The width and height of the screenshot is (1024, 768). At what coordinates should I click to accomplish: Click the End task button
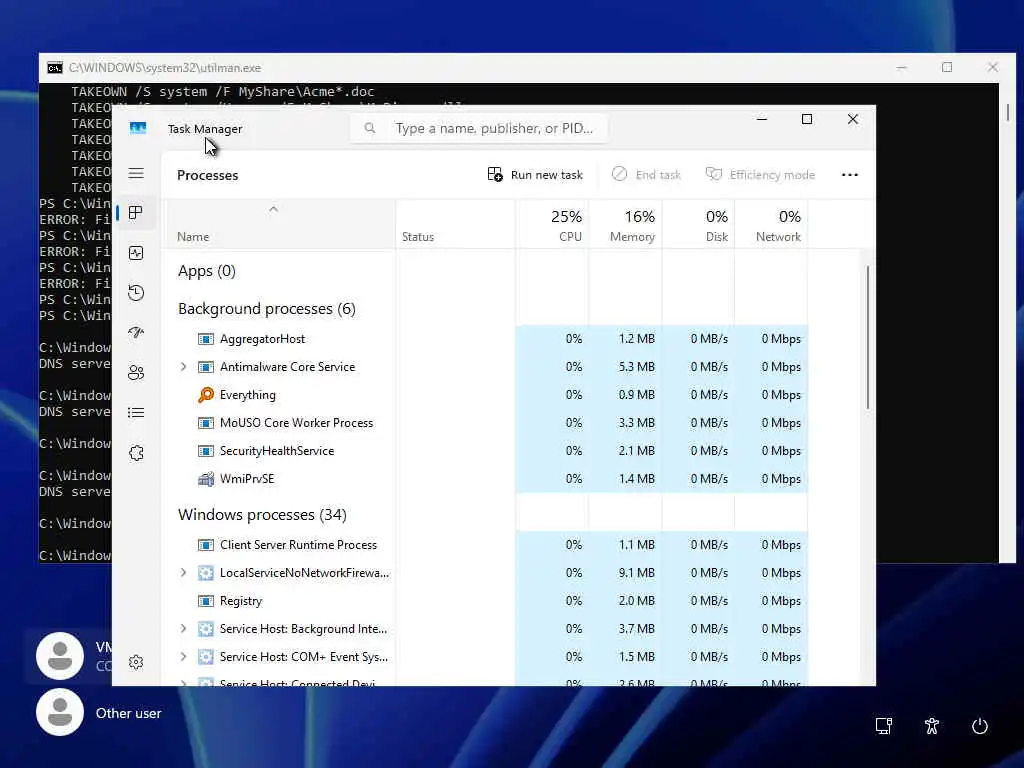pyautogui.click(x=647, y=174)
